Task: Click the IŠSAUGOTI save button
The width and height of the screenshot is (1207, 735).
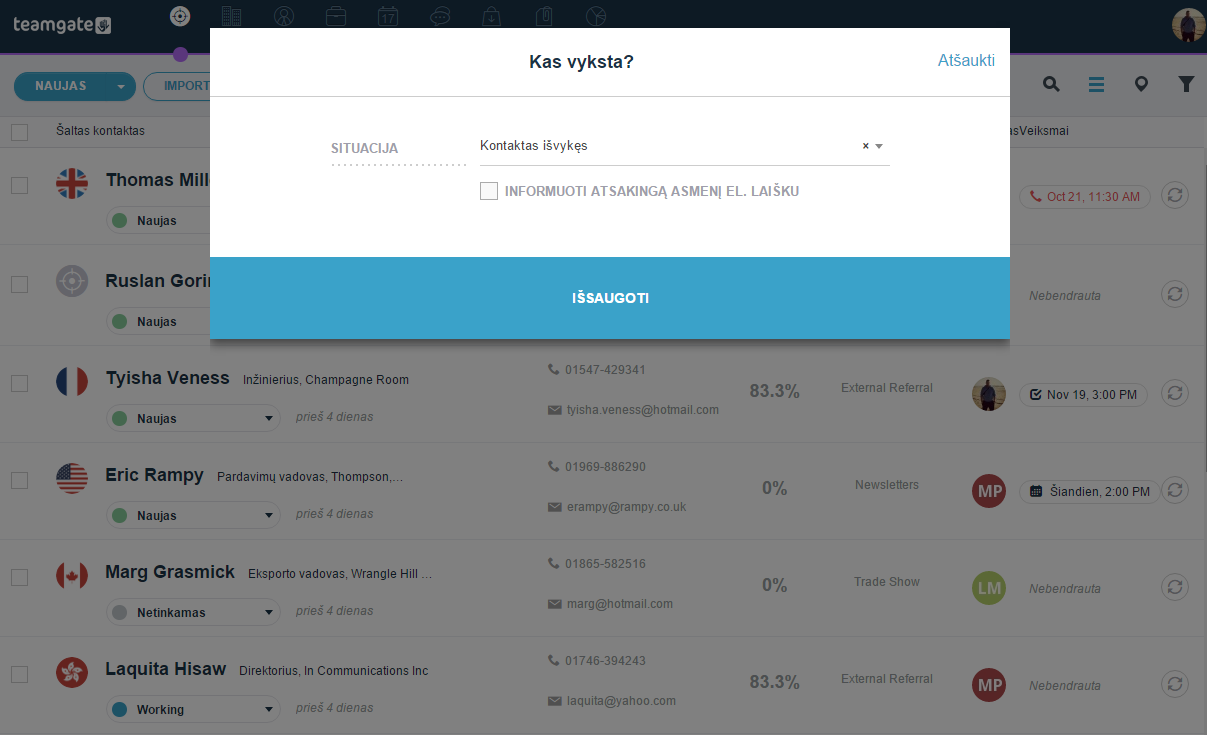Action: [x=610, y=298]
